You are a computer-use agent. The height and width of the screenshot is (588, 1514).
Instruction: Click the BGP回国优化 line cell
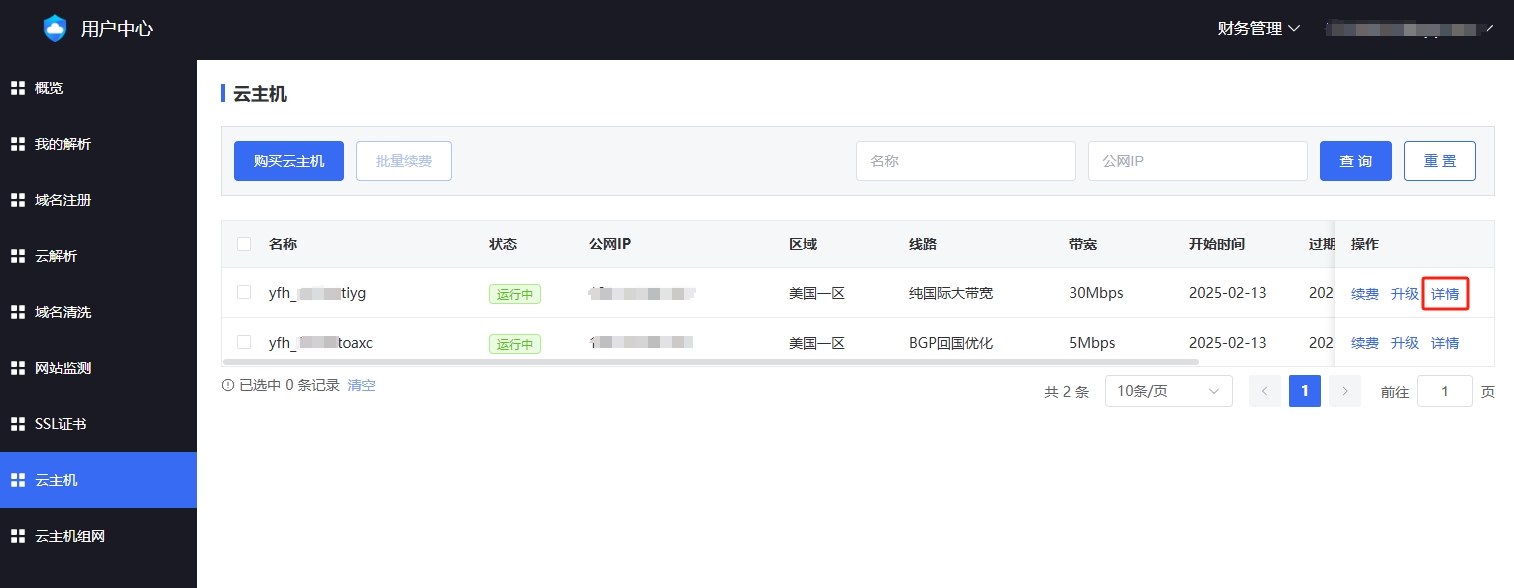[951, 343]
